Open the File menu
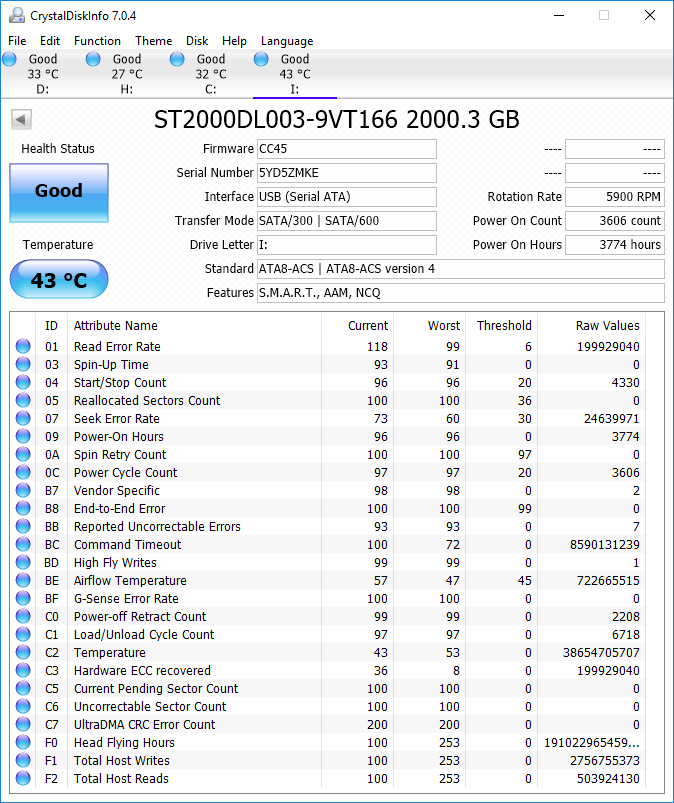 (x=17, y=41)
